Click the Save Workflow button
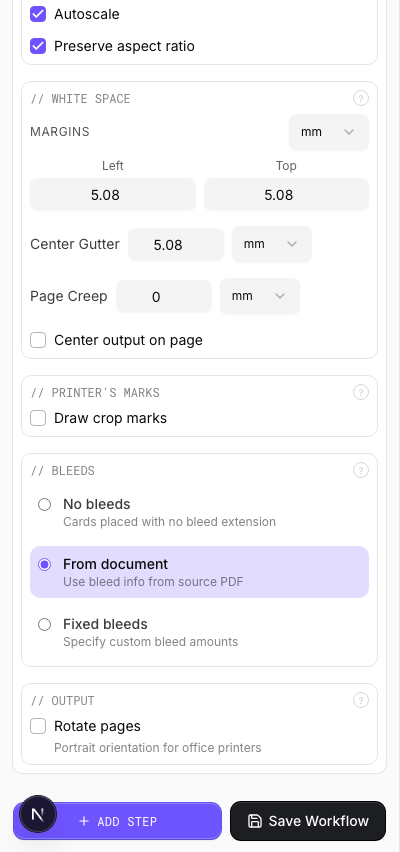Image resolution: width=400 pixels, height=852 pixels. 308,820
